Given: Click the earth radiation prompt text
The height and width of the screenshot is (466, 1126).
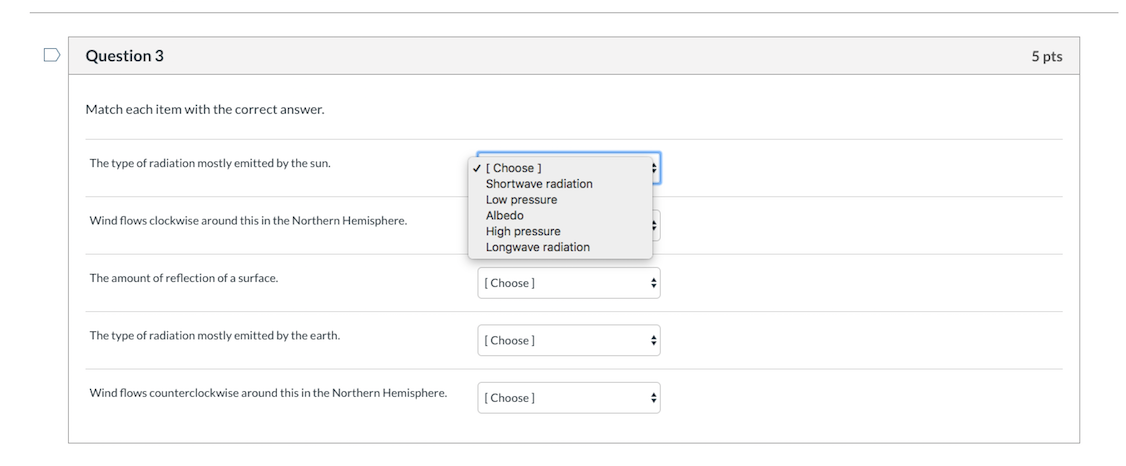Looking at the screenshot, I should 215,335.
